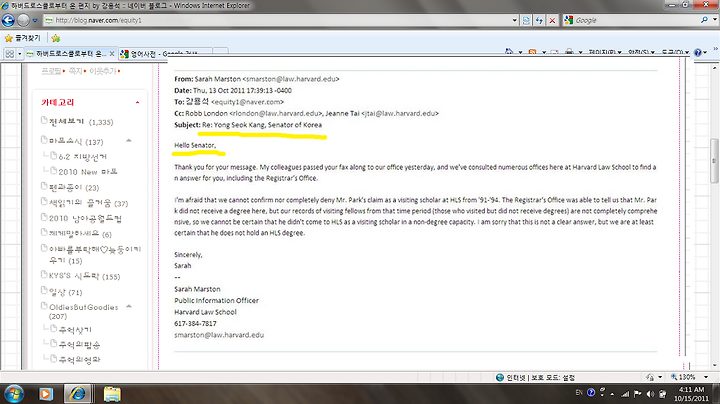Open the IE Home icon in command bar

[x=509, y=52]
